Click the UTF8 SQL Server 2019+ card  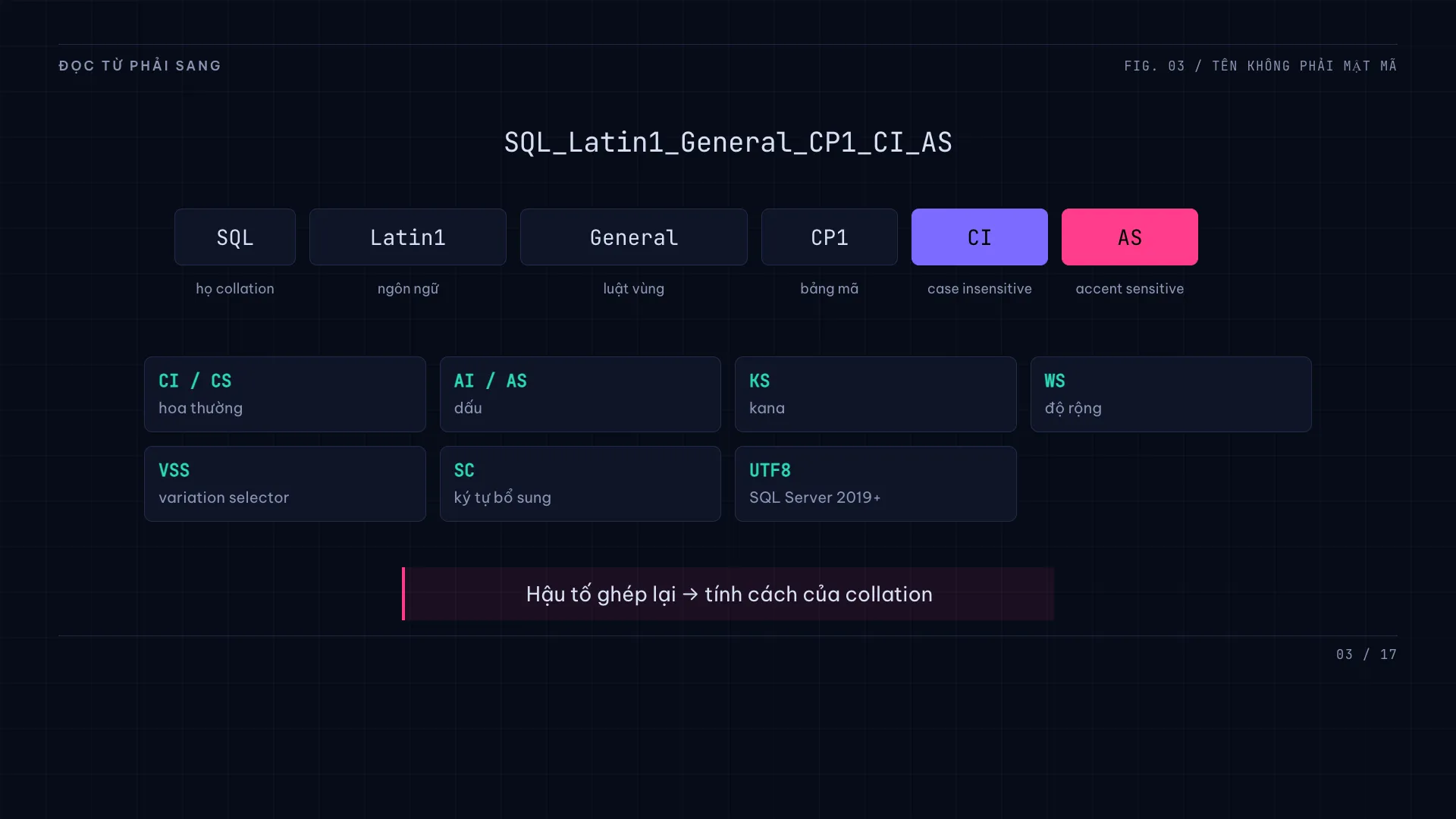coord(876,484)
